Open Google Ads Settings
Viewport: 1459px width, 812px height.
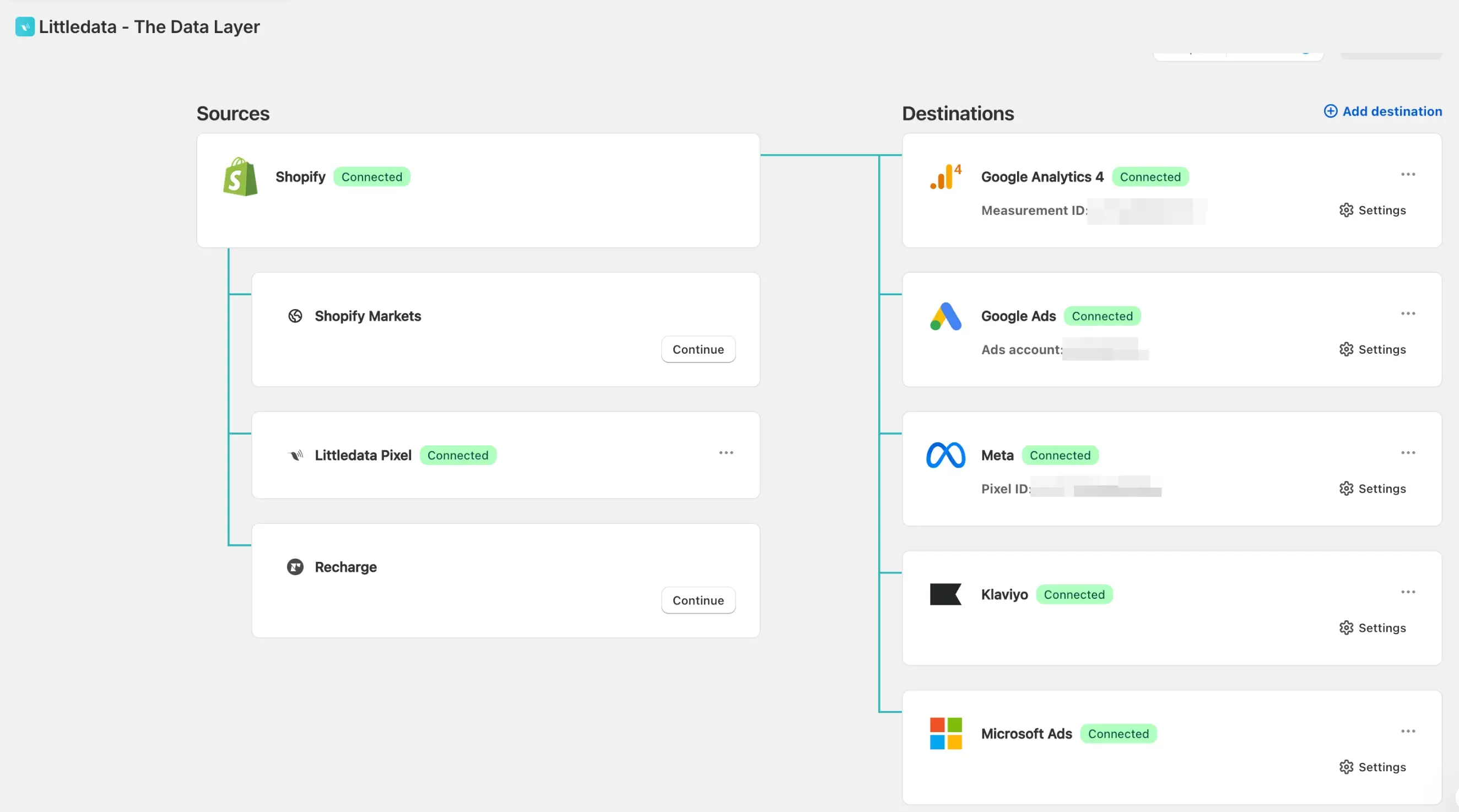coord(1372,349)
